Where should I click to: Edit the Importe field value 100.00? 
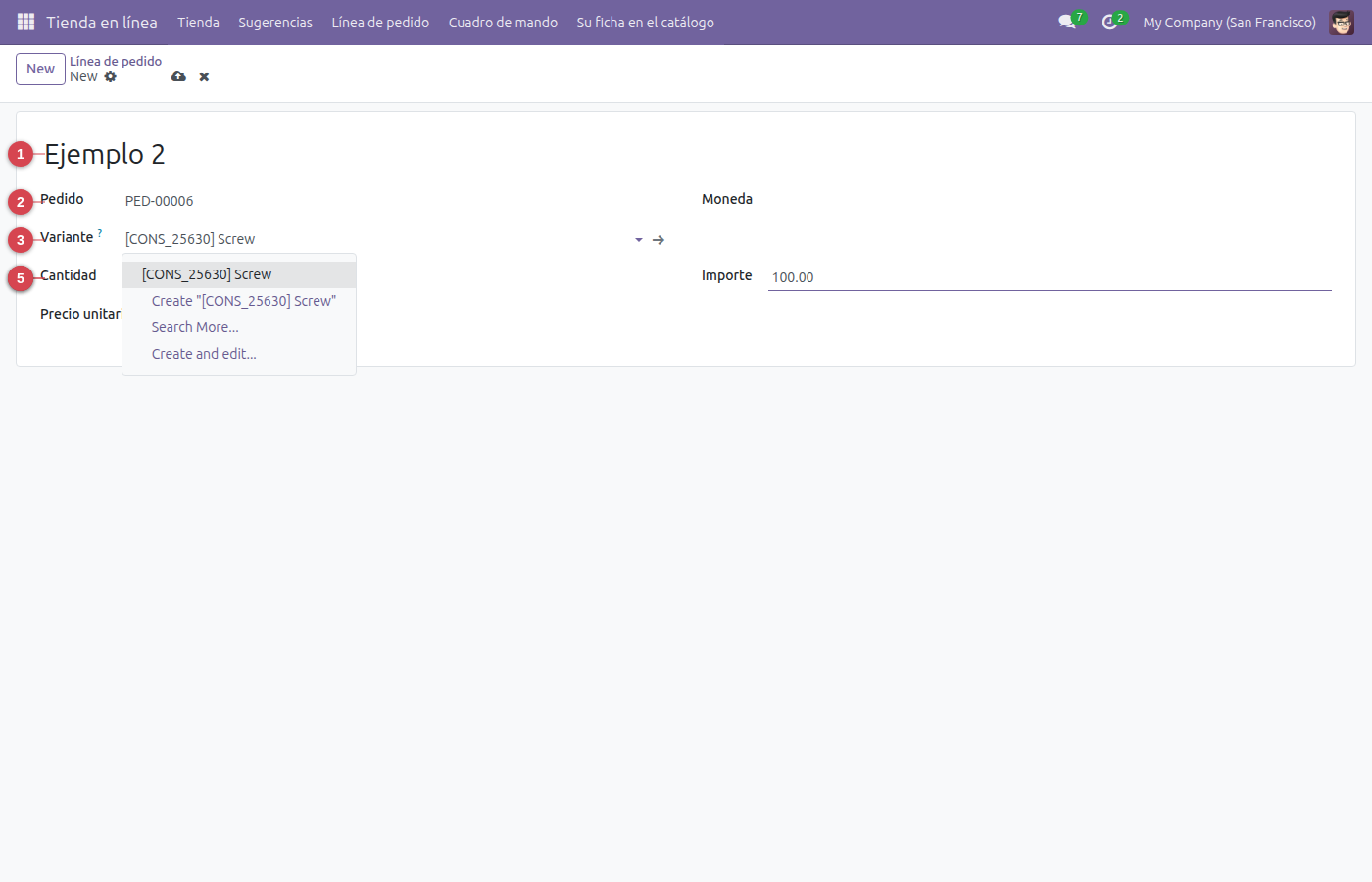click(x=1050, y=277)
